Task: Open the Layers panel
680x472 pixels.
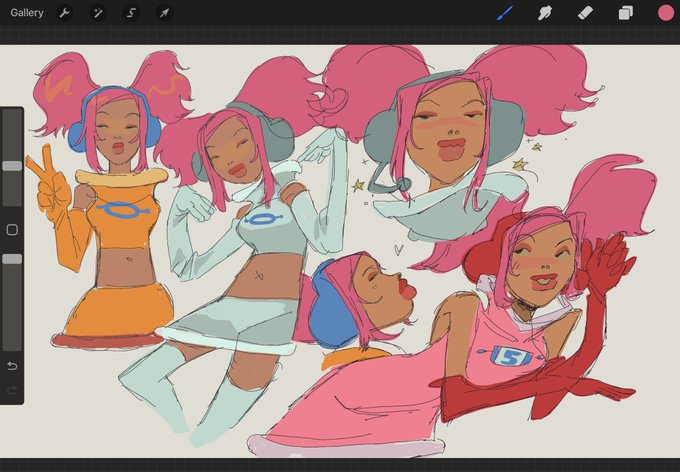Action: click(625, 13)
